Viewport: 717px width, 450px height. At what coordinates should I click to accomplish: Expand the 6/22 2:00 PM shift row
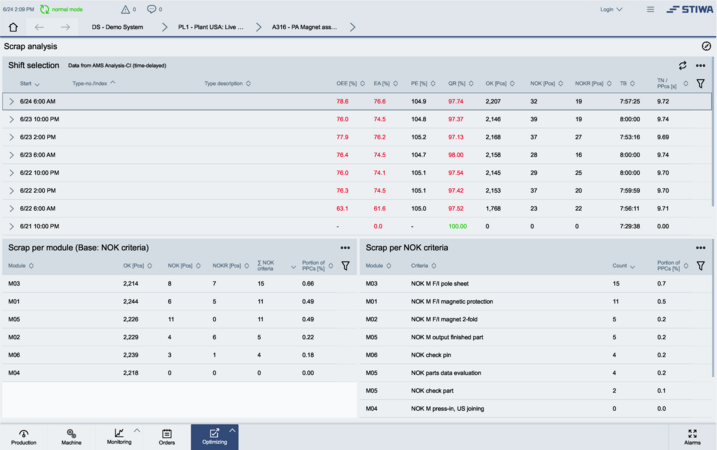click(x=12, y=191)
